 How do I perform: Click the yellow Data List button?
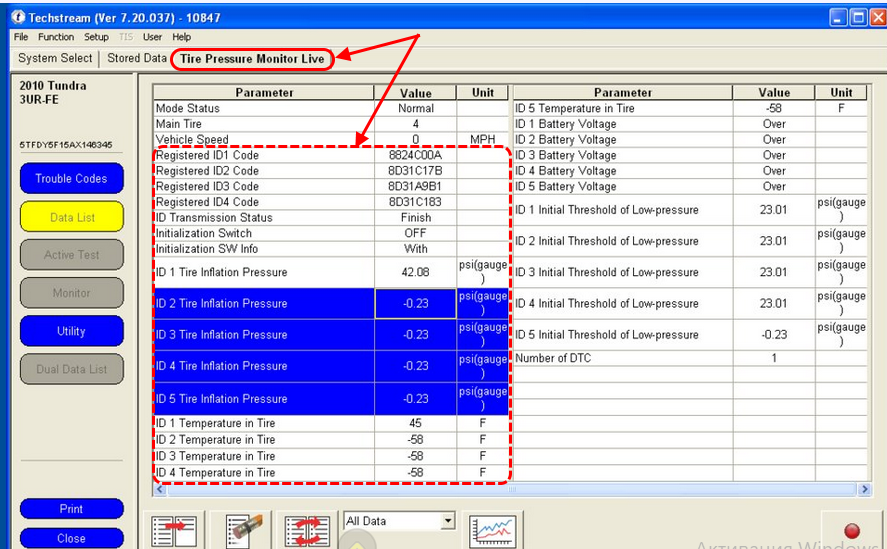[x=71, y=217]
